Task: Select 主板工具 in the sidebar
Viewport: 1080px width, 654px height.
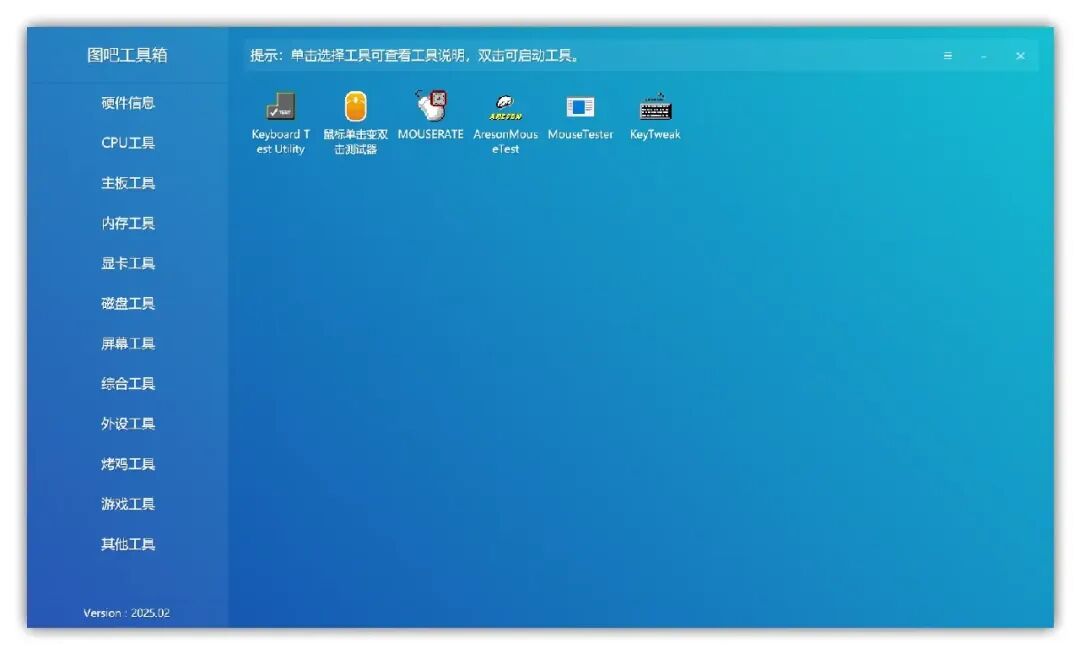Action: 127,183
